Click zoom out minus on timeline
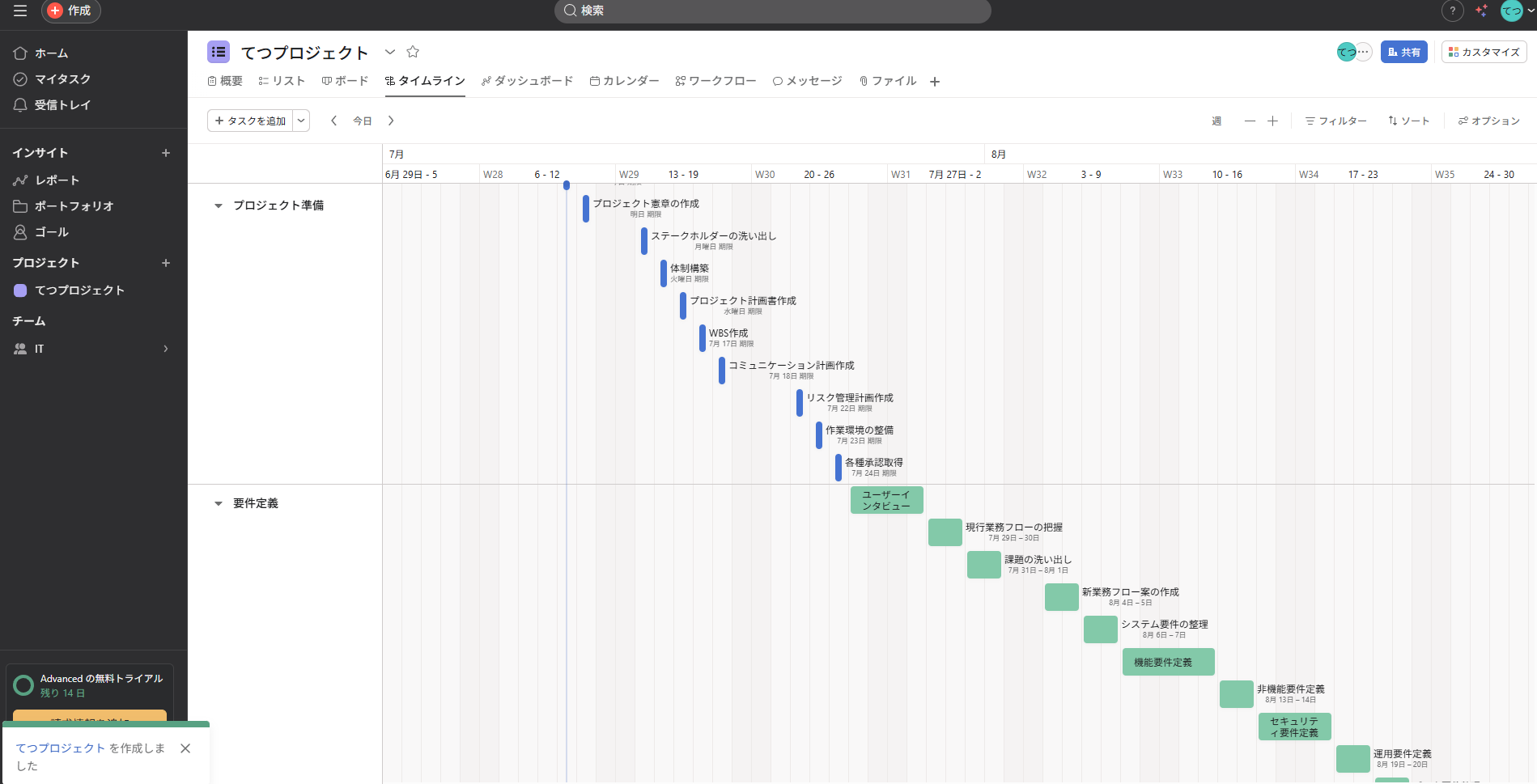The height and width of the screenshot is (784, 1537). click(x=1250, y=121)
